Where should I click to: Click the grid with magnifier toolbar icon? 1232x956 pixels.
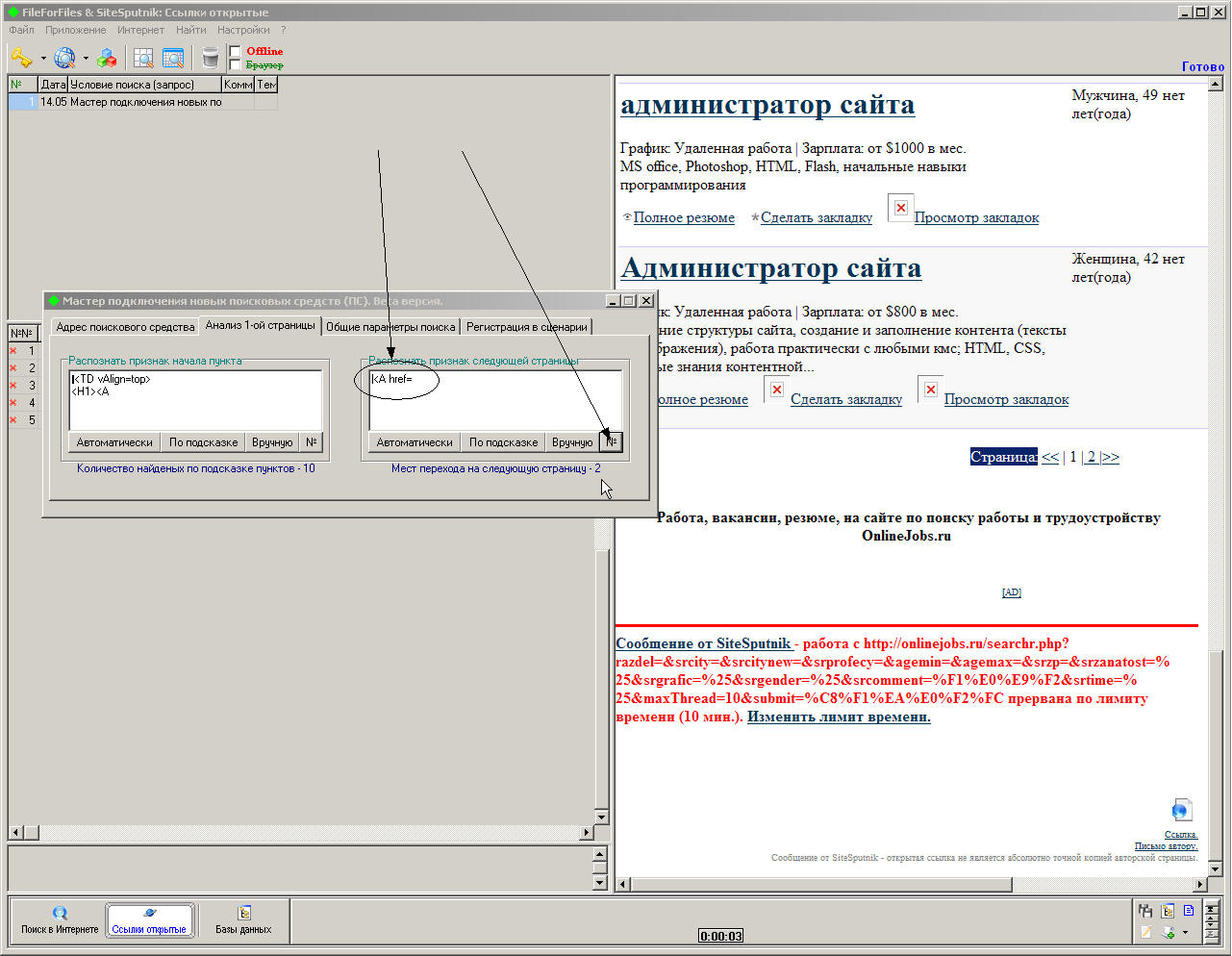coord(143,59)
